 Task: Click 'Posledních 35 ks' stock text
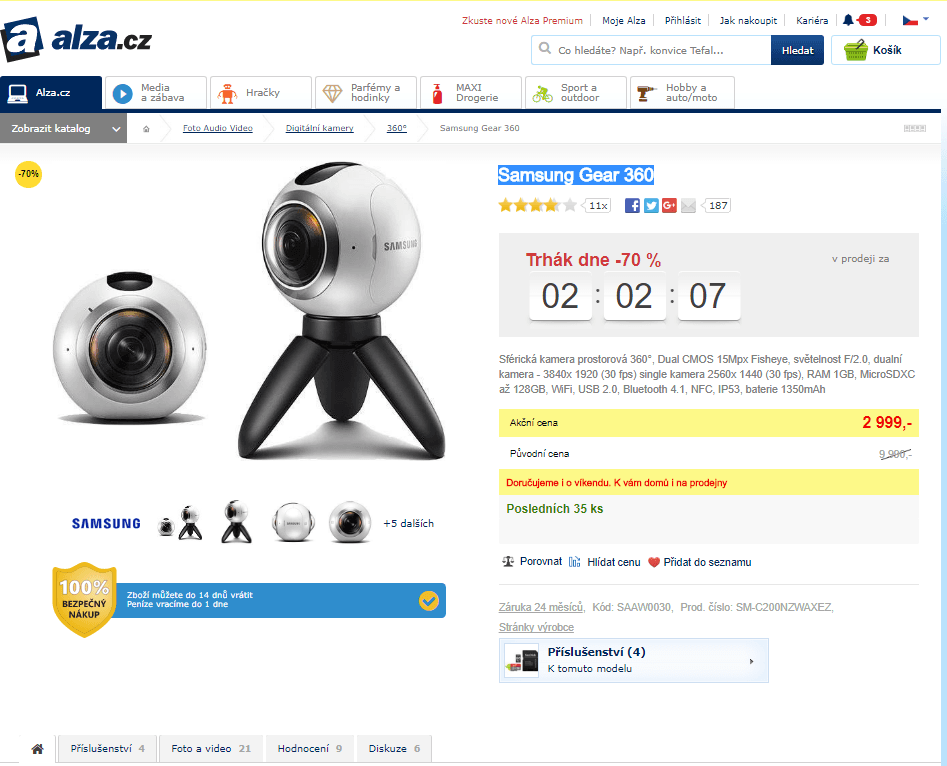click(554, 509)
